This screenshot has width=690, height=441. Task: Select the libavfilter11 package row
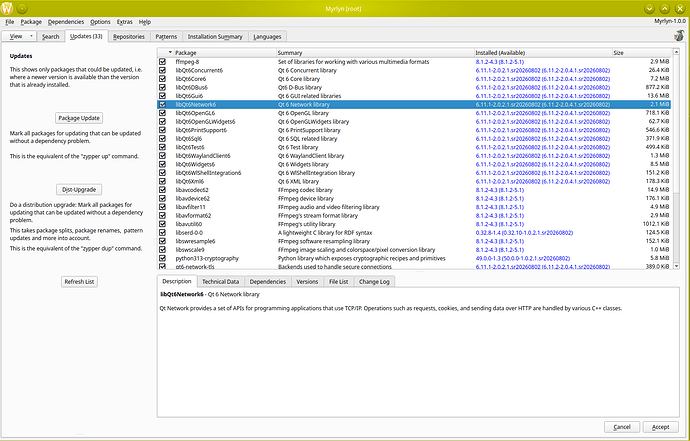[x=414, y=207]
